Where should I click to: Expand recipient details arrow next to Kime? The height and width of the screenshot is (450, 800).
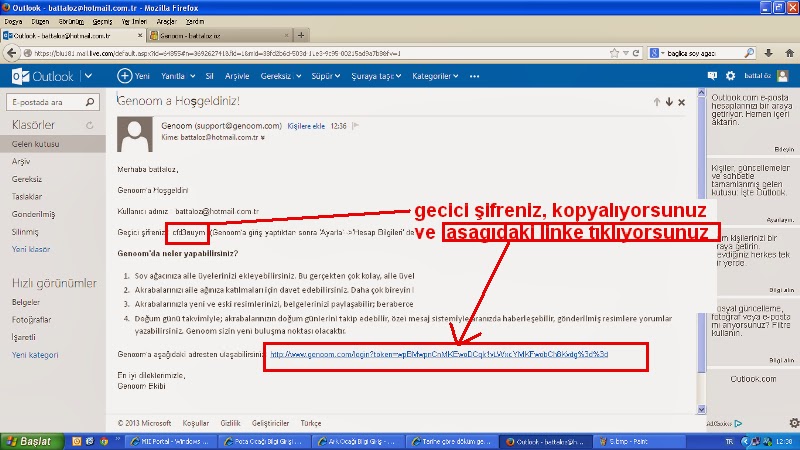[263, 138]
